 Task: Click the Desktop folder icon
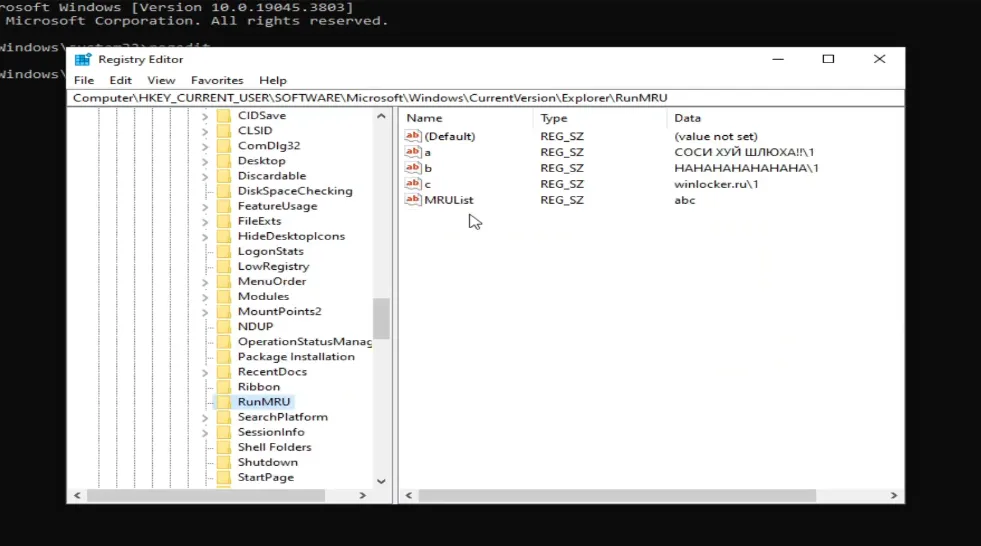223,161
